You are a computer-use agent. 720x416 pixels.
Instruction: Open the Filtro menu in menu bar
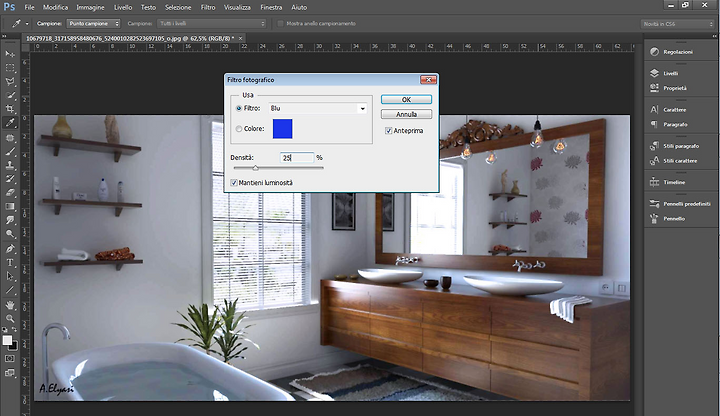tap(208, 7)
